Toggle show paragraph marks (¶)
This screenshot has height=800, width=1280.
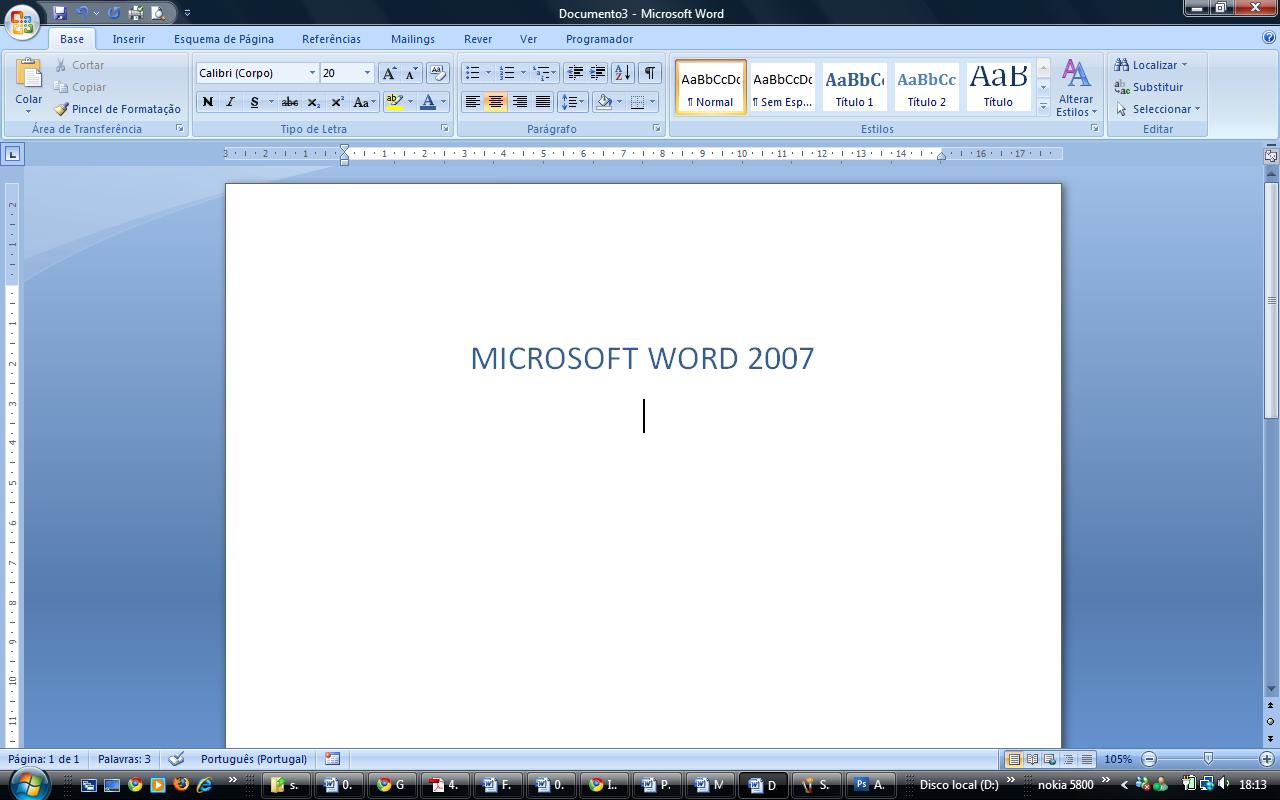(650, 73)
